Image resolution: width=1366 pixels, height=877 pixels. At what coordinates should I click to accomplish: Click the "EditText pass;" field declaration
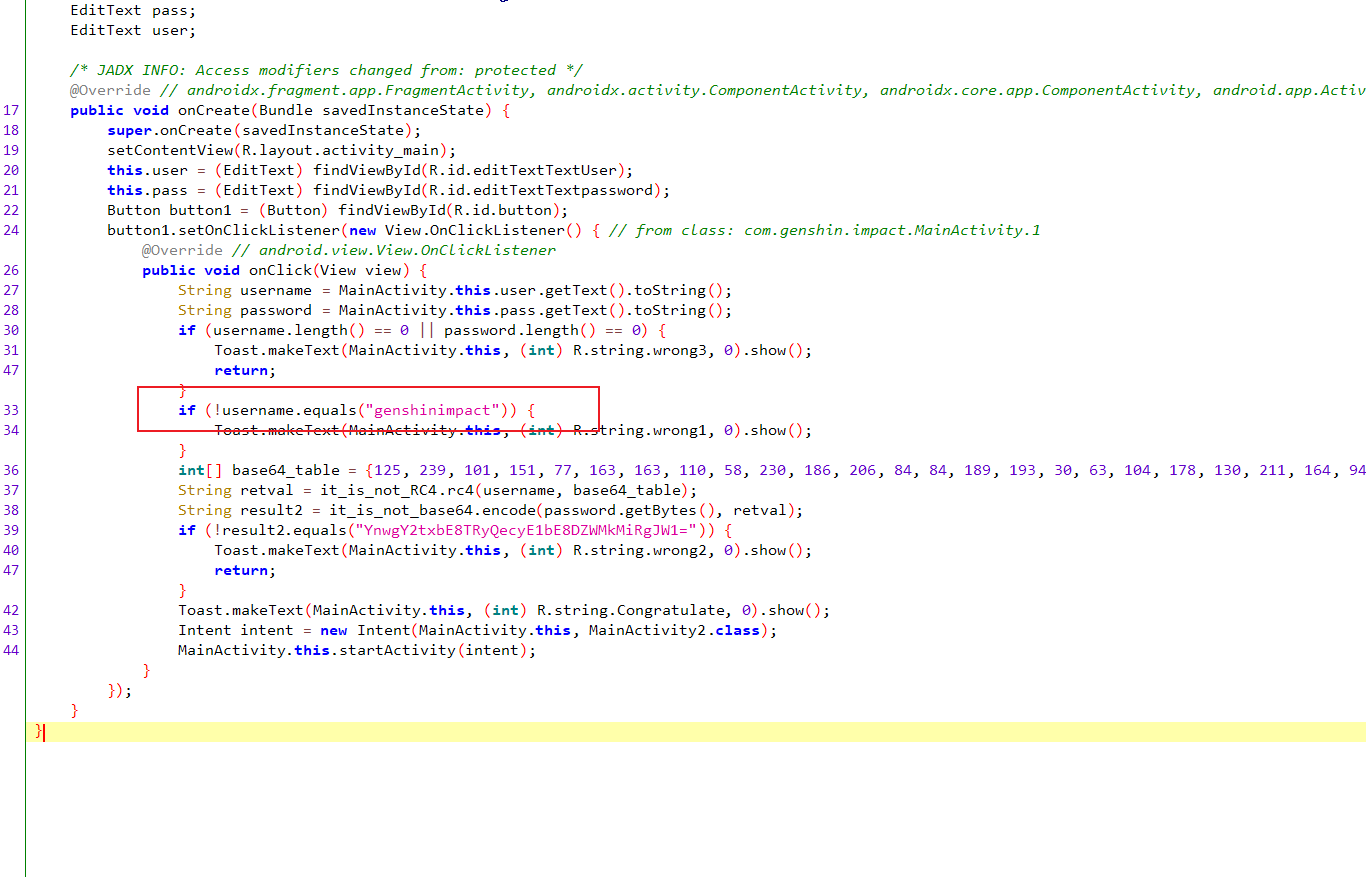tap(133, 10)
